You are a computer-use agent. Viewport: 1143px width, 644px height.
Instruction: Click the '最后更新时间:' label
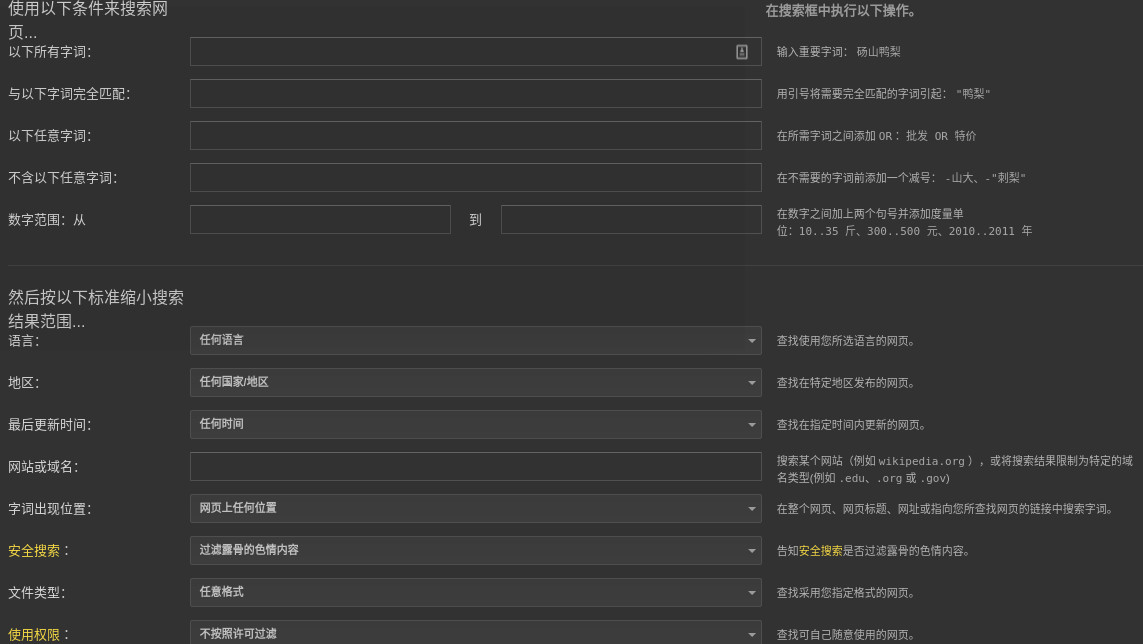coord(50,424)
